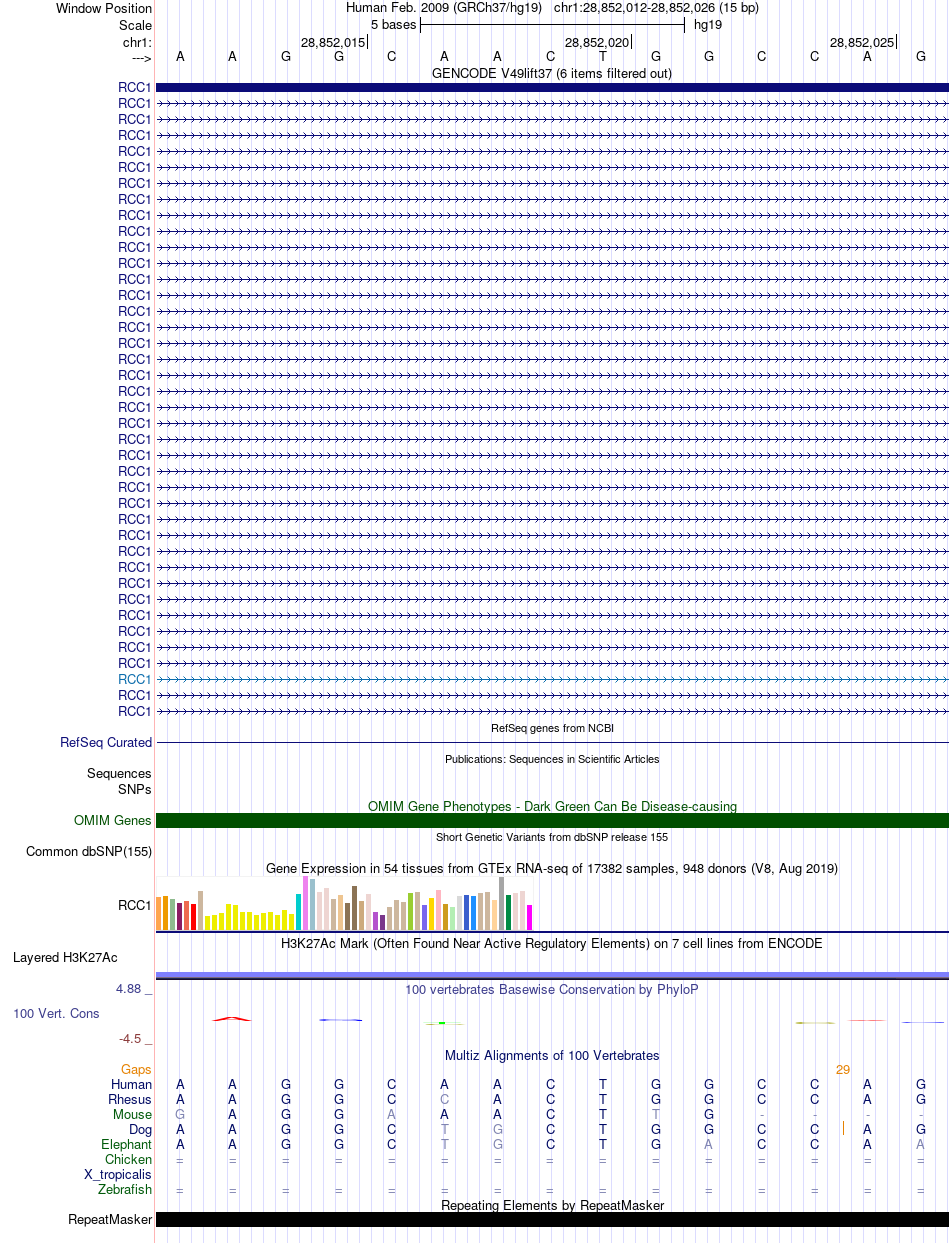950x1243 pixels.
Task: Click the green PhyloP conservation mark
Action: [442, 1022]
